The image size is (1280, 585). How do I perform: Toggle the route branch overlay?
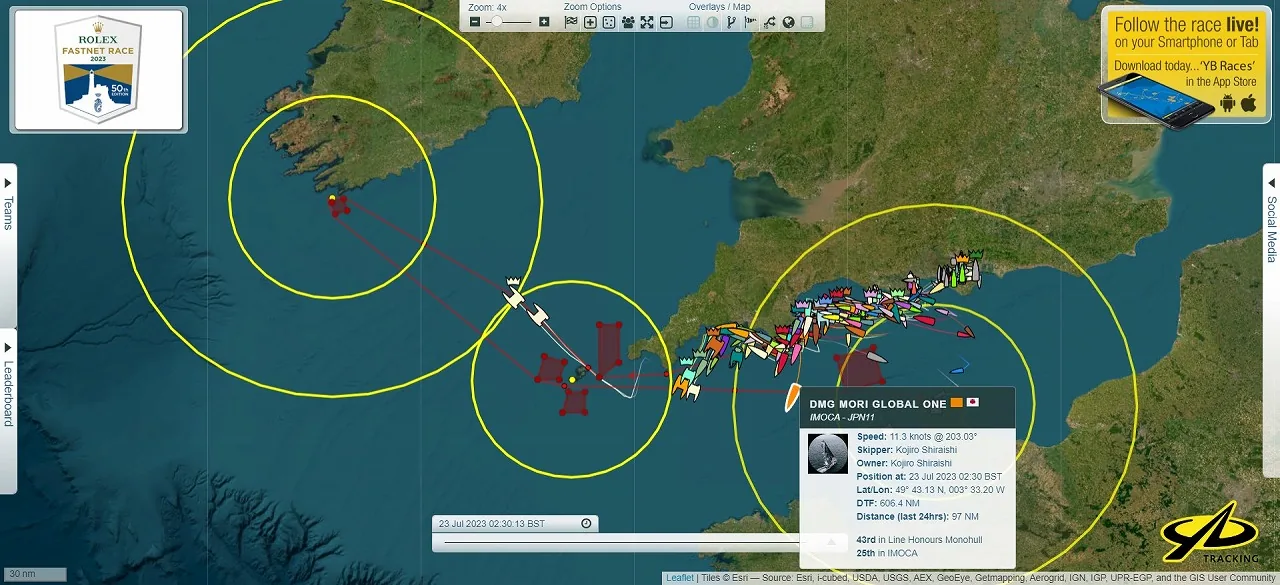[x=731, y=22]
